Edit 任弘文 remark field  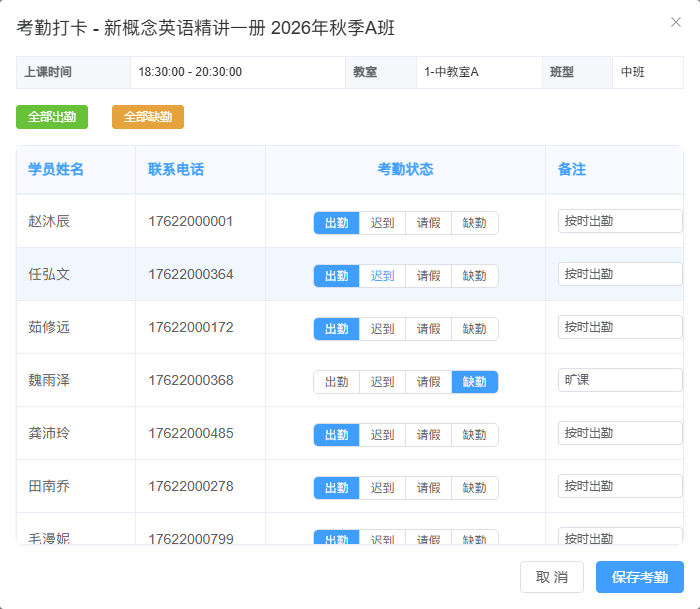(x=620, y=274)
